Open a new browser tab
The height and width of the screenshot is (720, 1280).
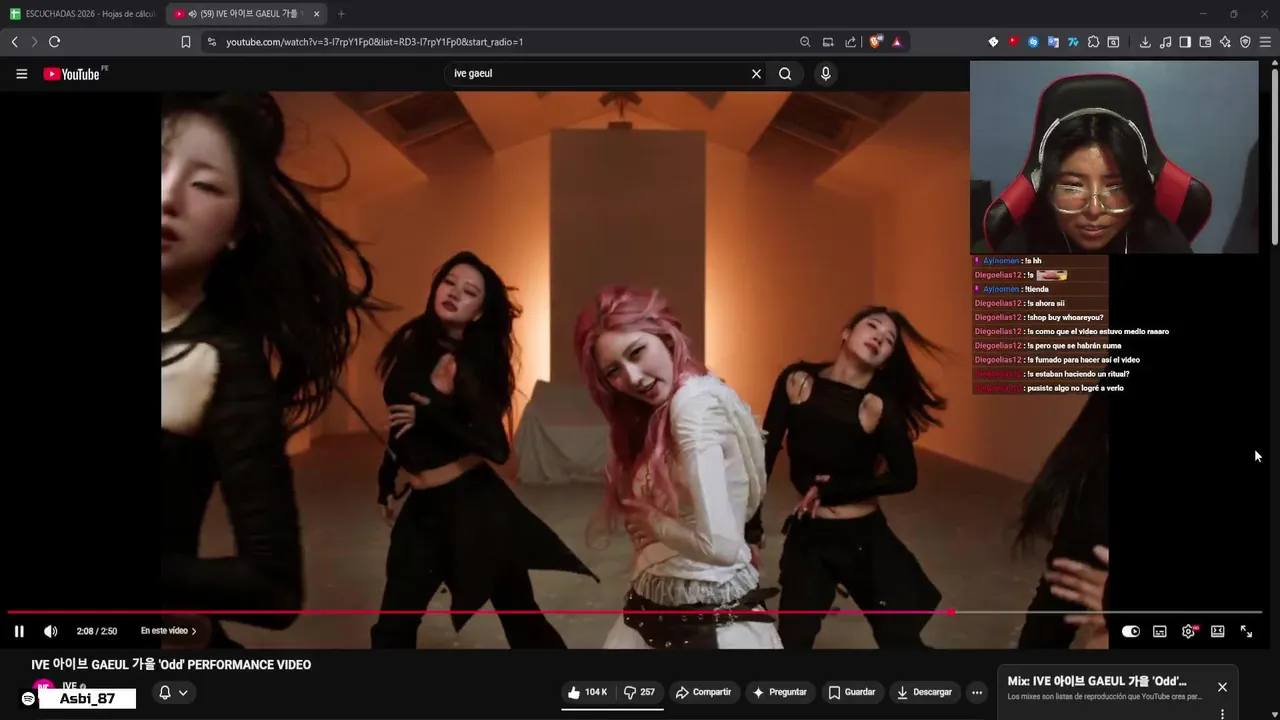(341, 14)
